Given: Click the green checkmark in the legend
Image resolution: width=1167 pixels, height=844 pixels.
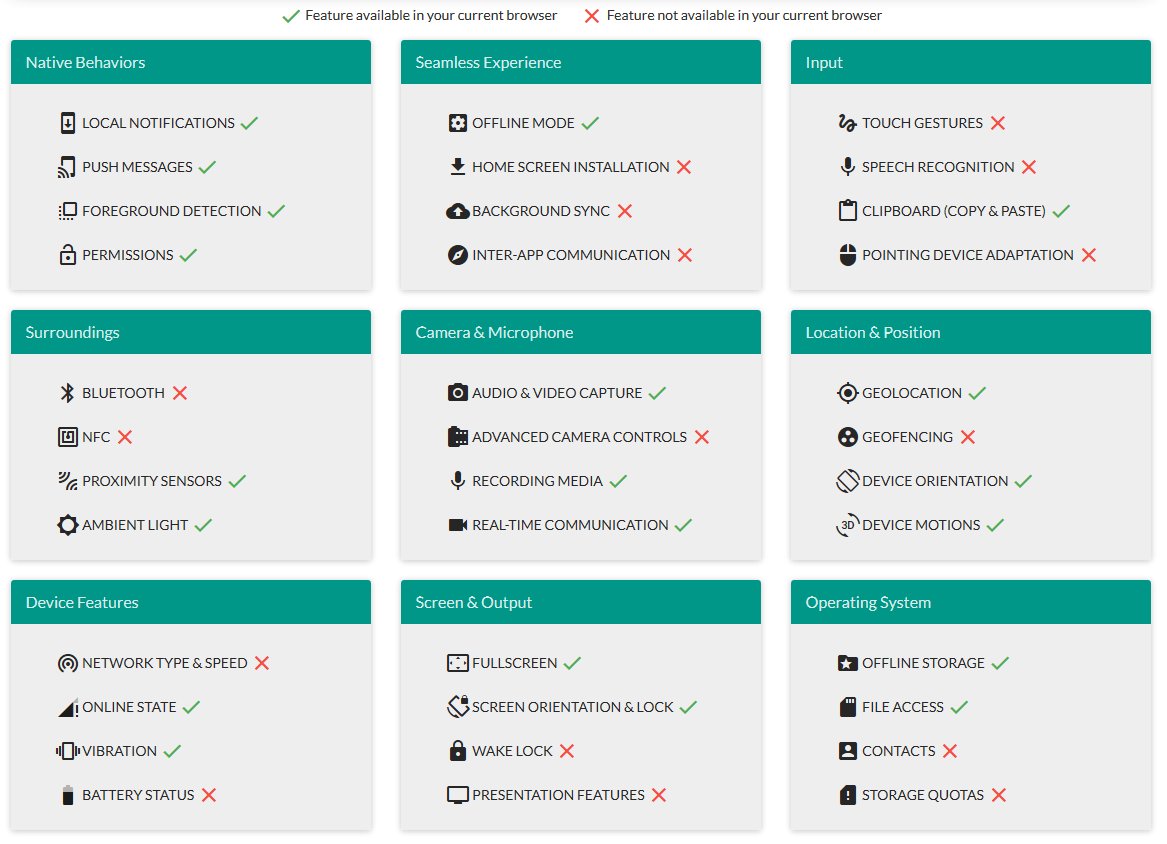Looking at the screenshot, I should point(291,16).
